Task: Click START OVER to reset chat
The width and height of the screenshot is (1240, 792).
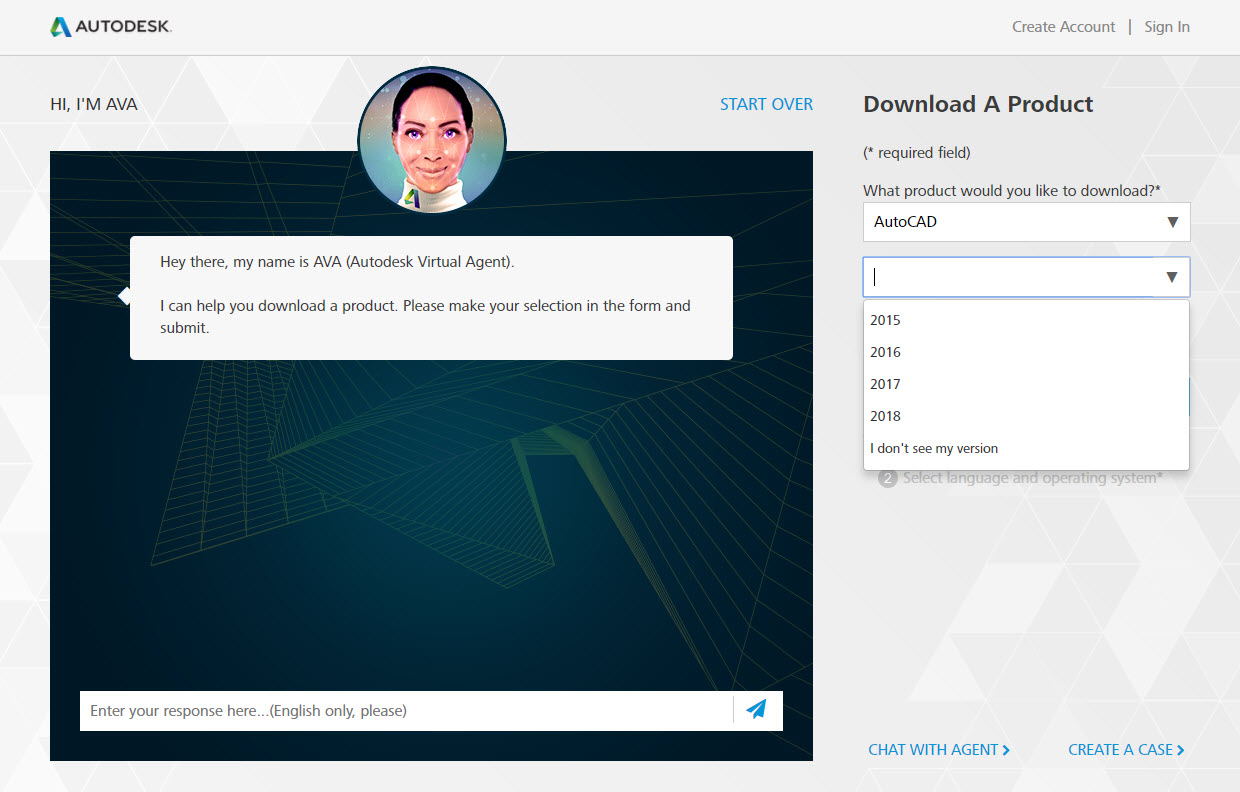Action: coord(767,104)
